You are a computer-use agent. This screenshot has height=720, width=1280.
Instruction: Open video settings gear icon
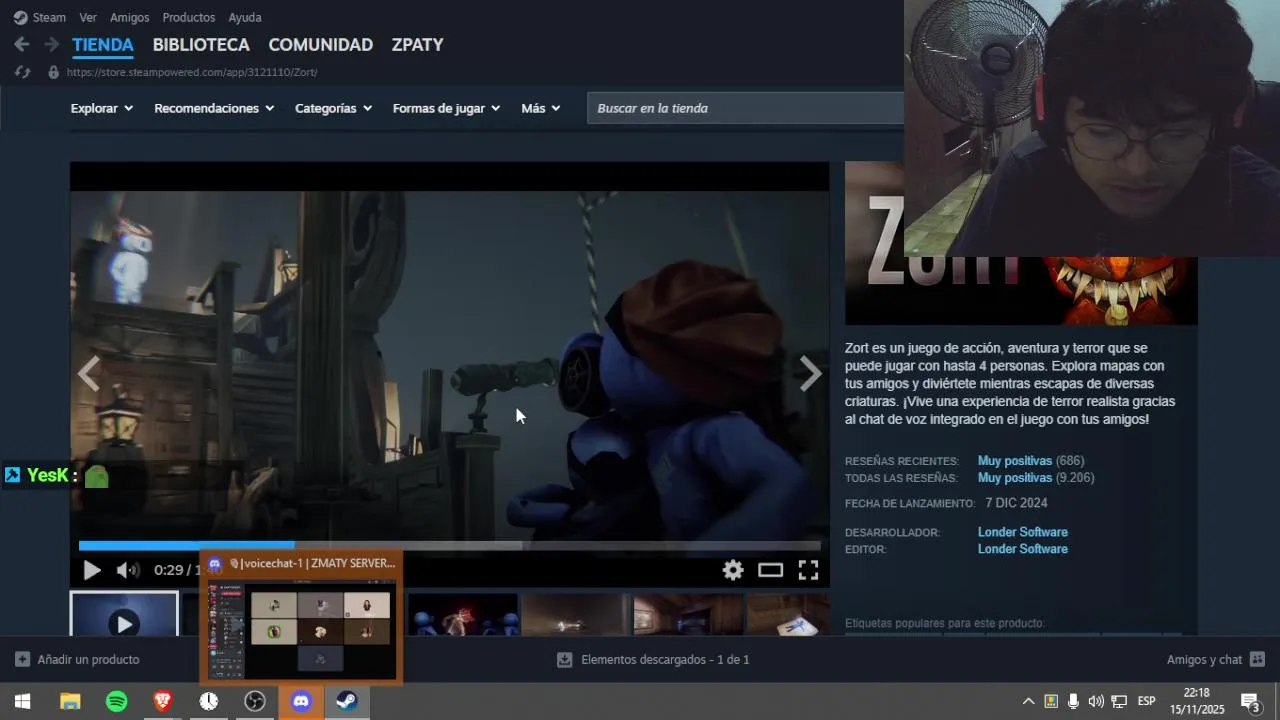(733, 570)
